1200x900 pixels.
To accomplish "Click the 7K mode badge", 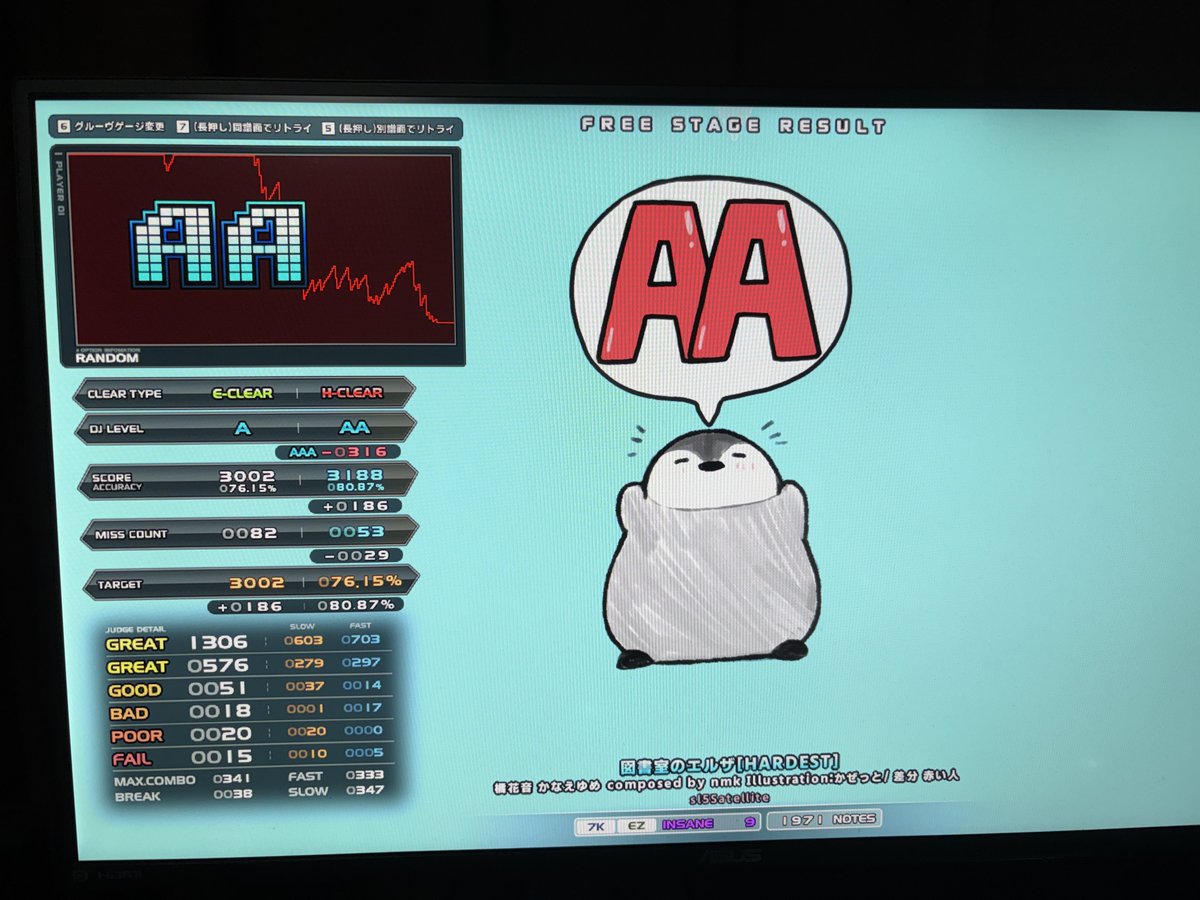I will tap(594, 825).
